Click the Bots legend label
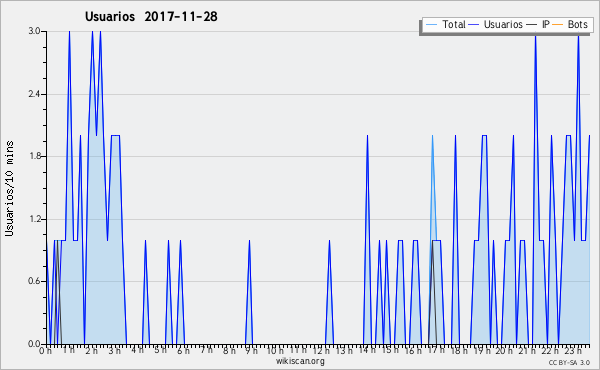Viewport: 600px width, 370px height. point(578,24)
